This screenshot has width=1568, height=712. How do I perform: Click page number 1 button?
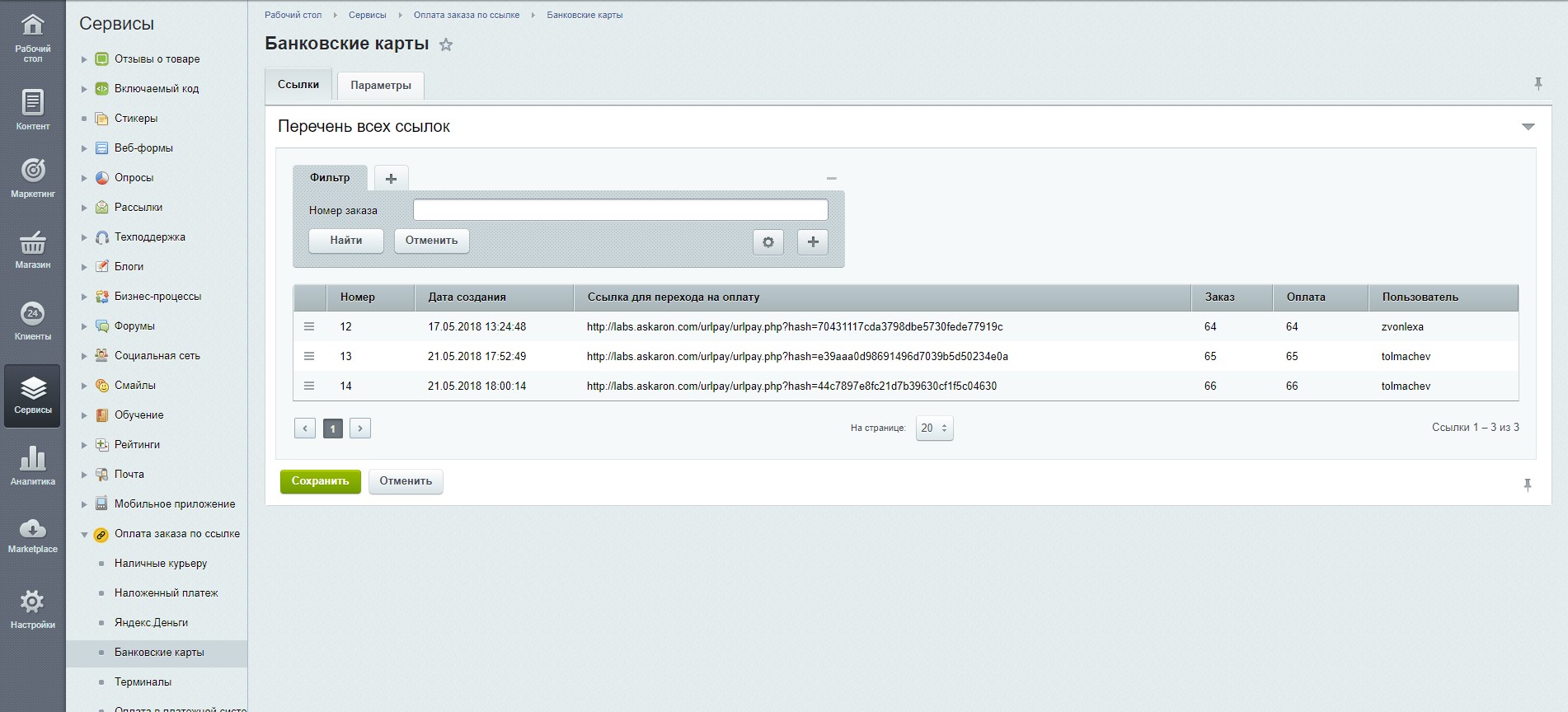pos(333,429)
